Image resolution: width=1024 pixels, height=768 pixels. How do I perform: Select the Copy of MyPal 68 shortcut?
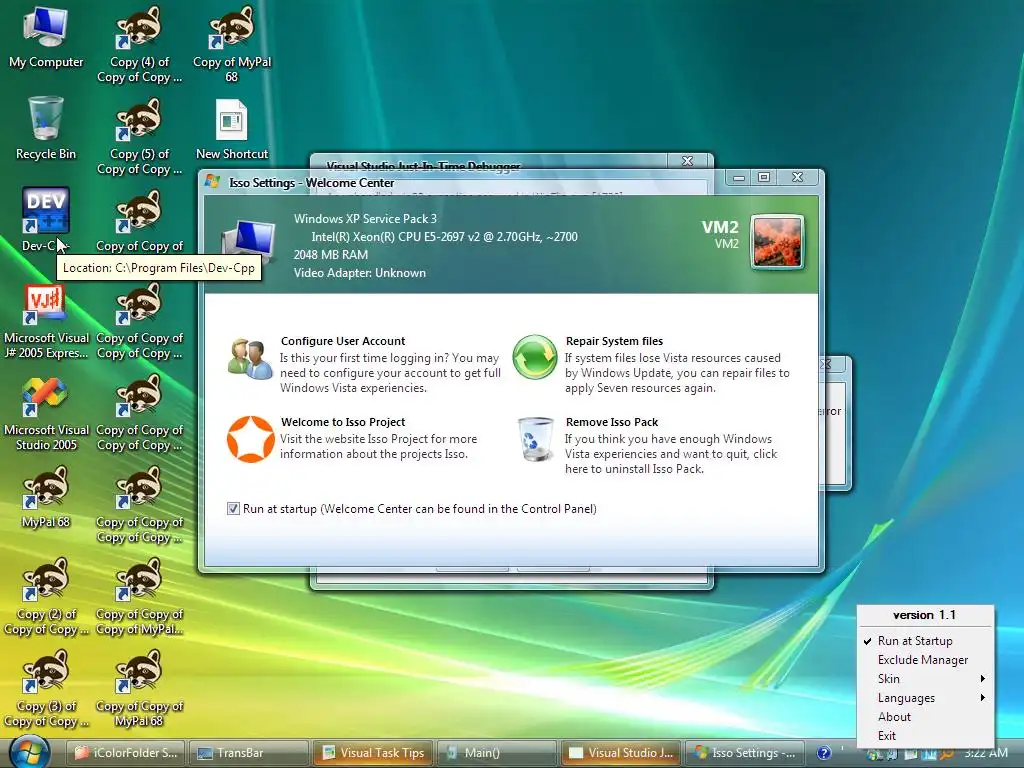point(232,44)
